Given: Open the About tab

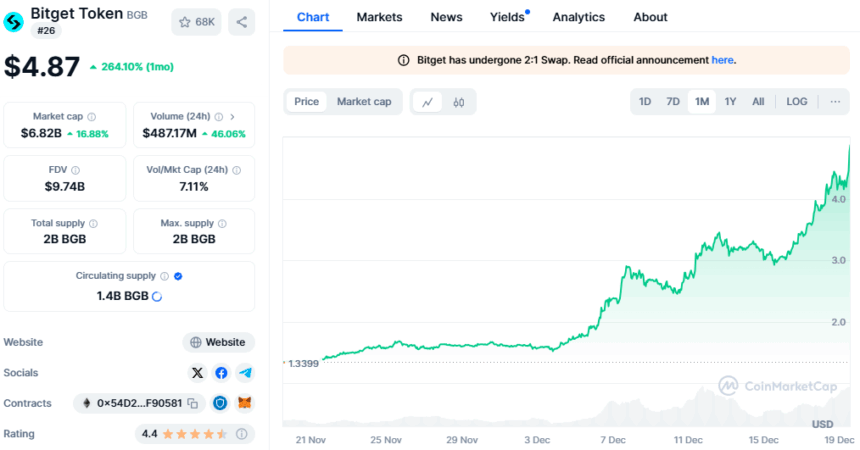Looking at the screenshot, I should point(650,17).
